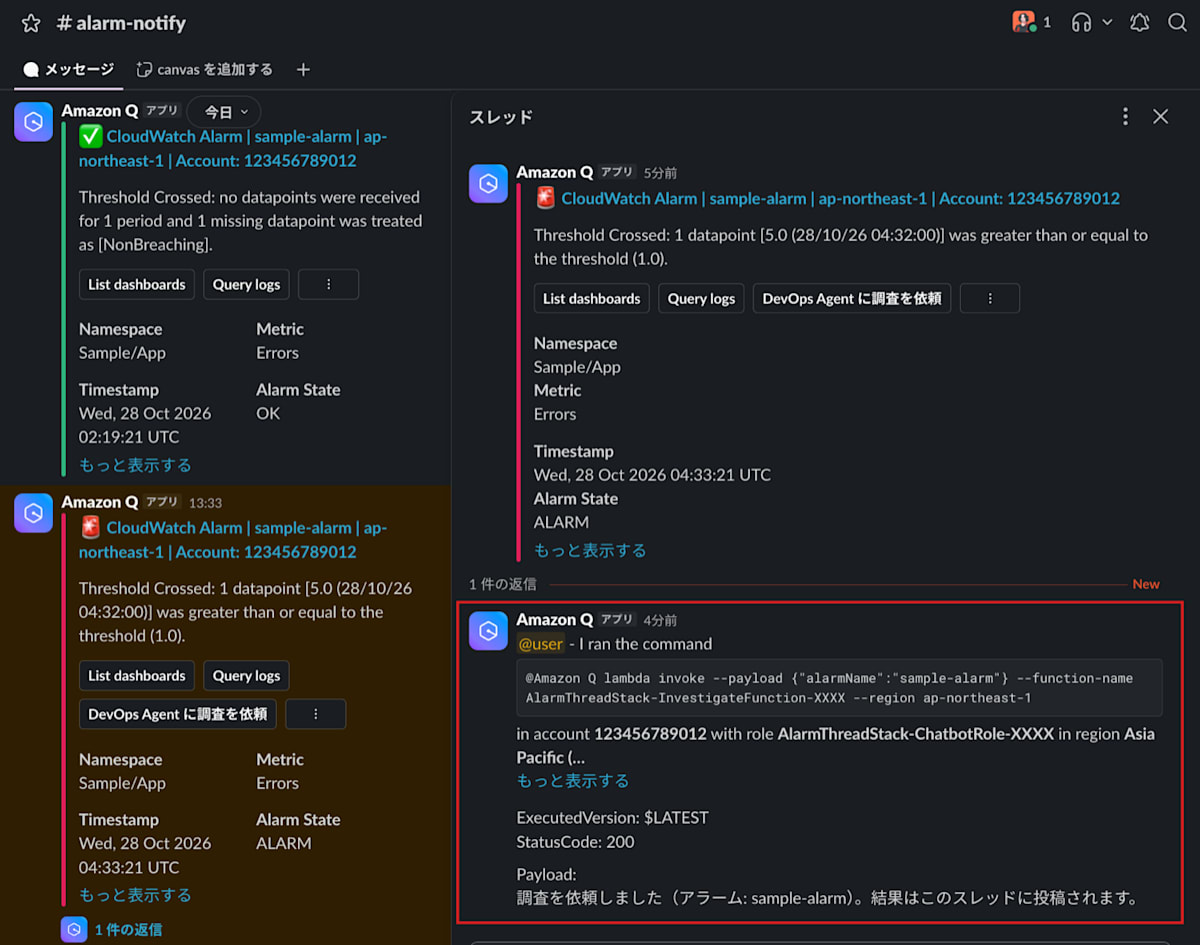This screenshot has width=1200, height=945.
Task: Click the 13:33 message timestamp
Action: (x=205, y=503)
